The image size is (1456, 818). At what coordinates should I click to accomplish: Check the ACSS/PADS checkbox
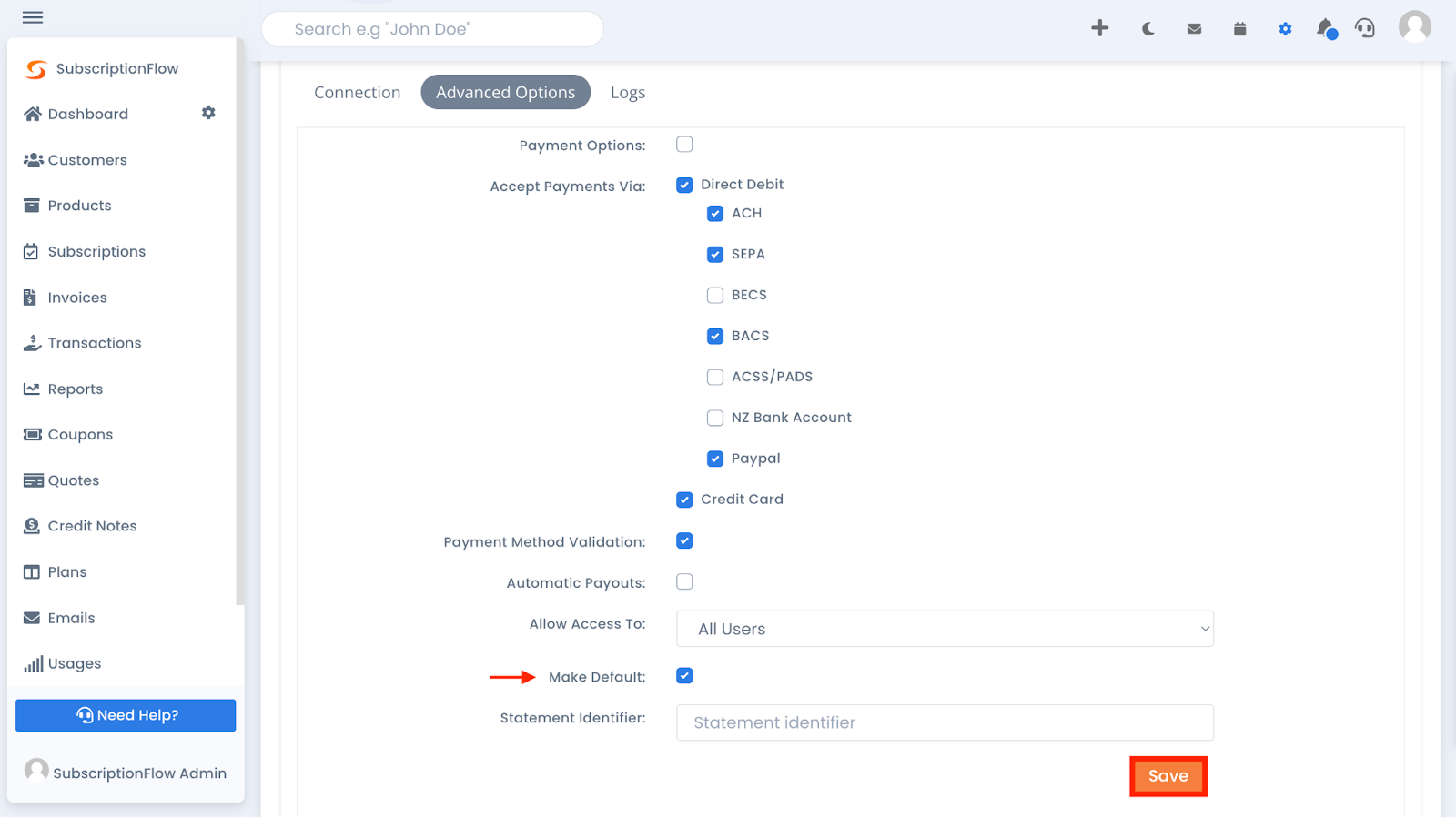pyautogui.click(x=715, y=378)
